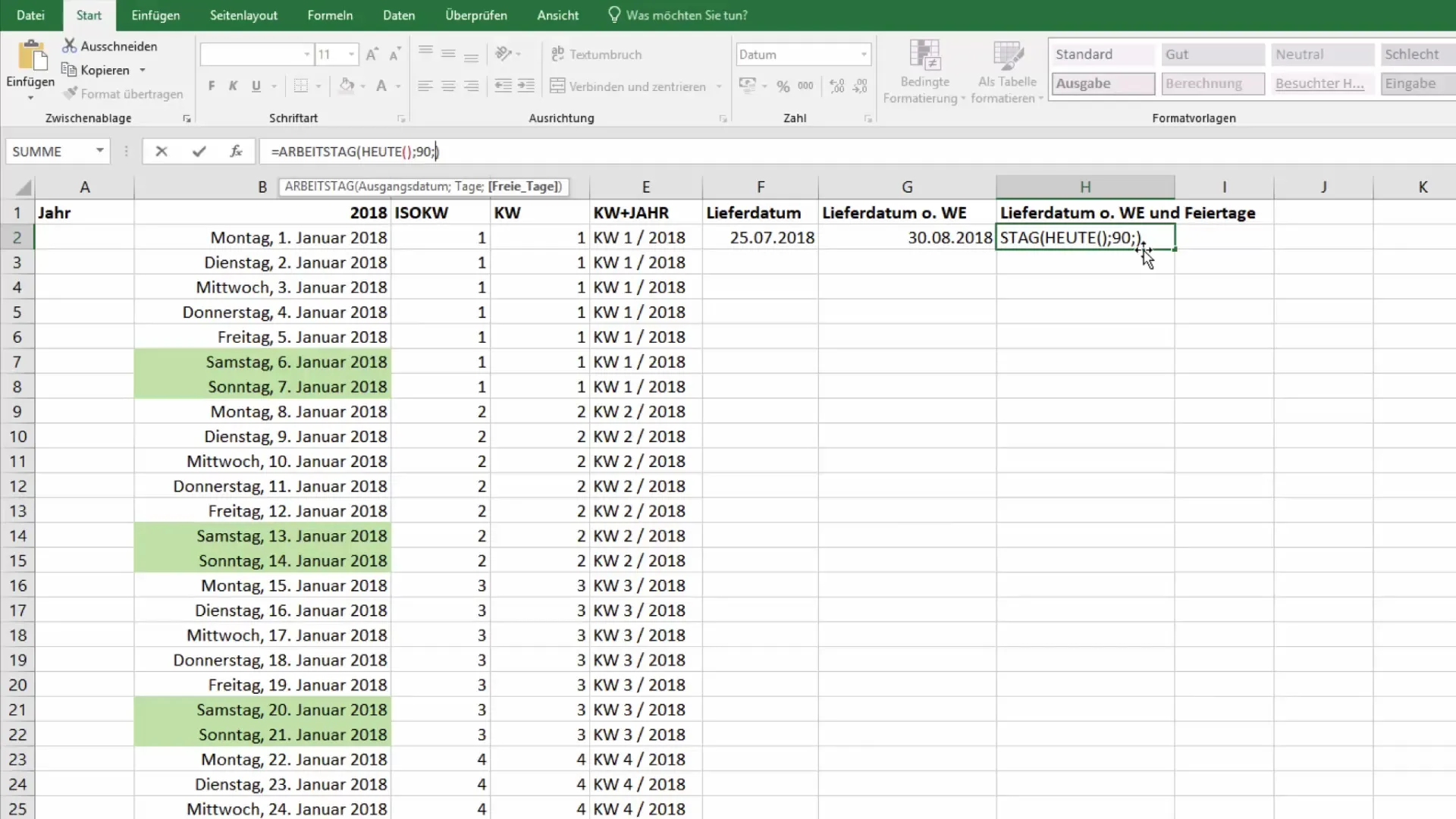Click text orientation icon
The image size is (1456, 819).
[x=504, y=54]
